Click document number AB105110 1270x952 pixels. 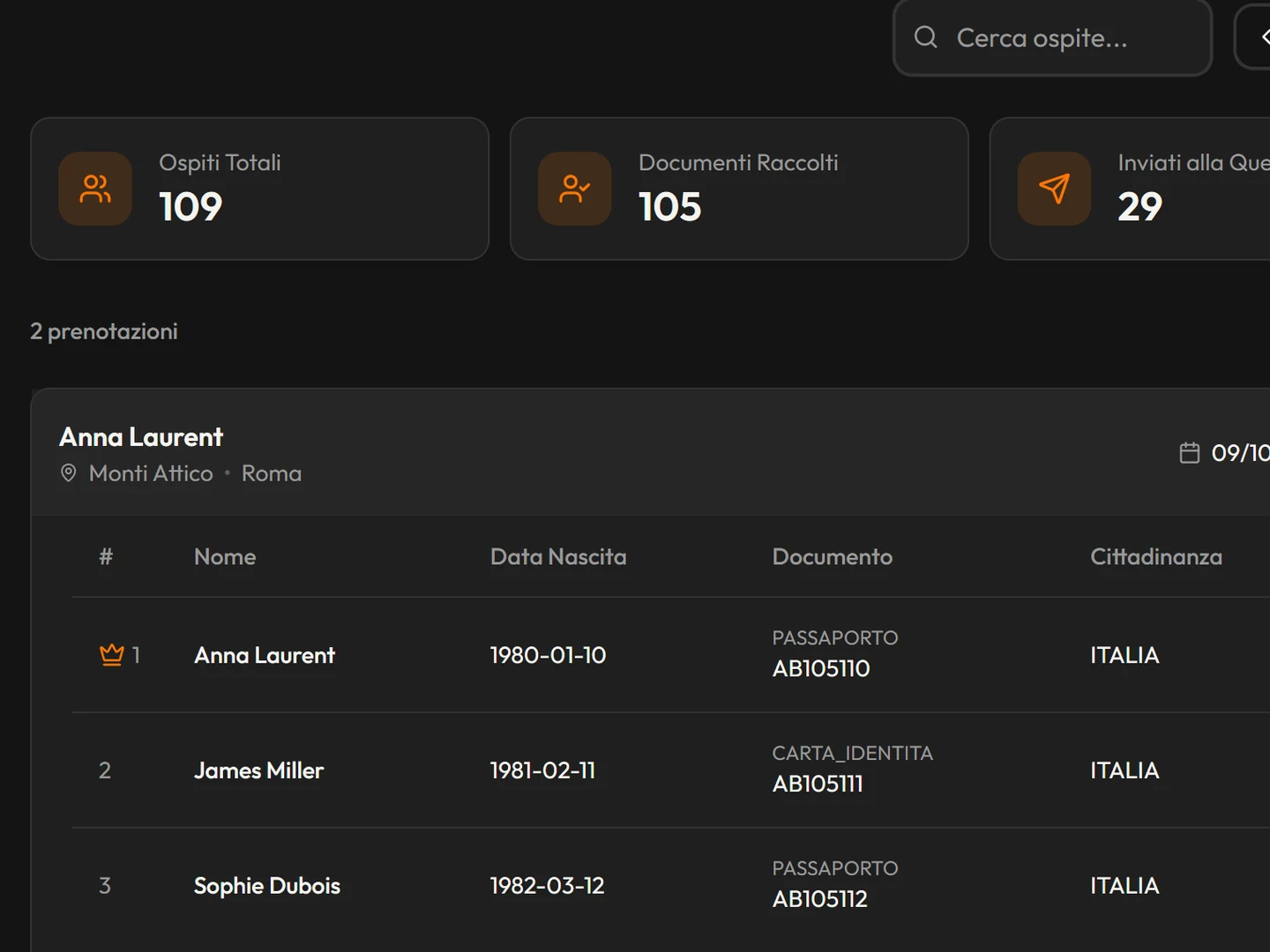[x=821, y=669]
